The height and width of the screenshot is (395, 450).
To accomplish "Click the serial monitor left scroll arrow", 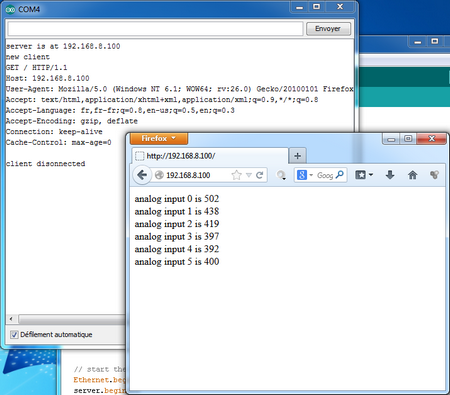I will tap(11, 319).
